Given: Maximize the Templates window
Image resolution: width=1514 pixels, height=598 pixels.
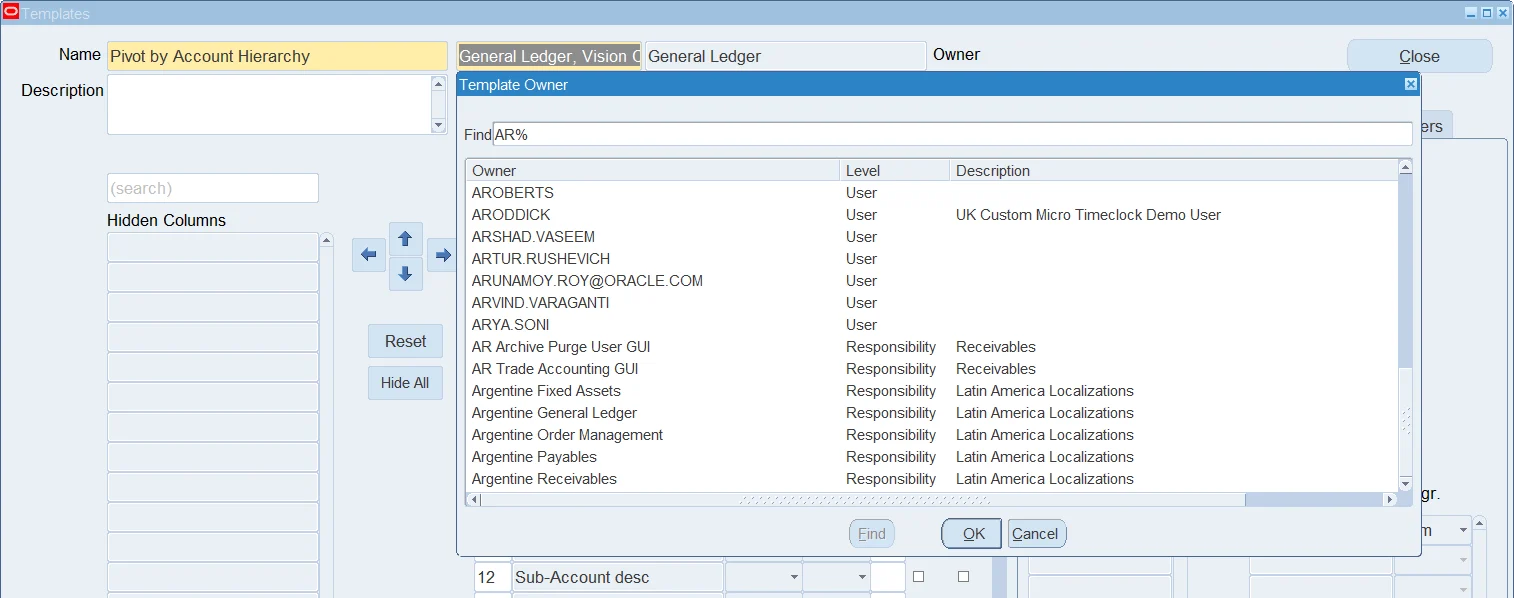Looking at the screenshot, I should 1486,13.
